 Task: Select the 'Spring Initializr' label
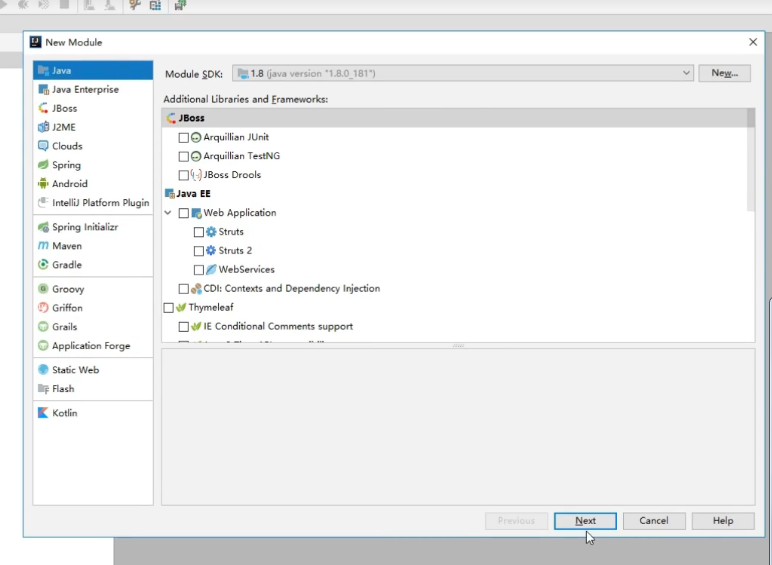click(x=85, y=227)
